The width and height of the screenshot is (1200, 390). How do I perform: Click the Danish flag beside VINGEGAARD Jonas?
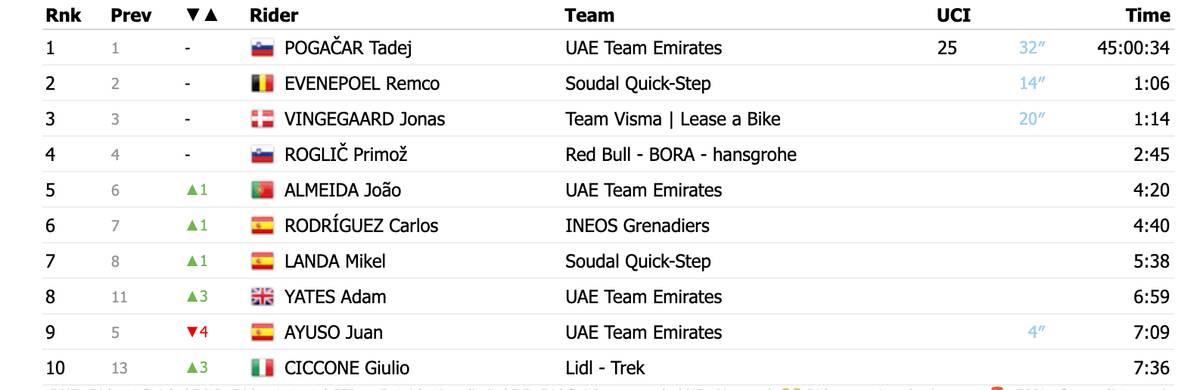coord(262,119)
